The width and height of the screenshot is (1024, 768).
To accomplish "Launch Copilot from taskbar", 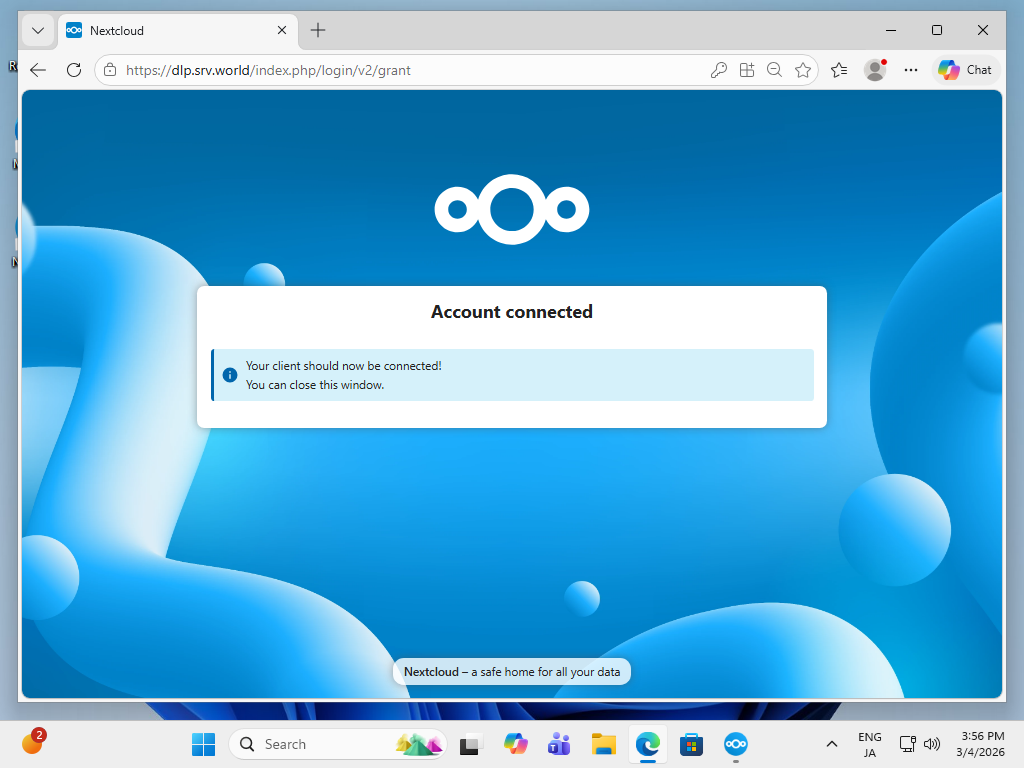I will pyautogui.click(x=515, y=744).
